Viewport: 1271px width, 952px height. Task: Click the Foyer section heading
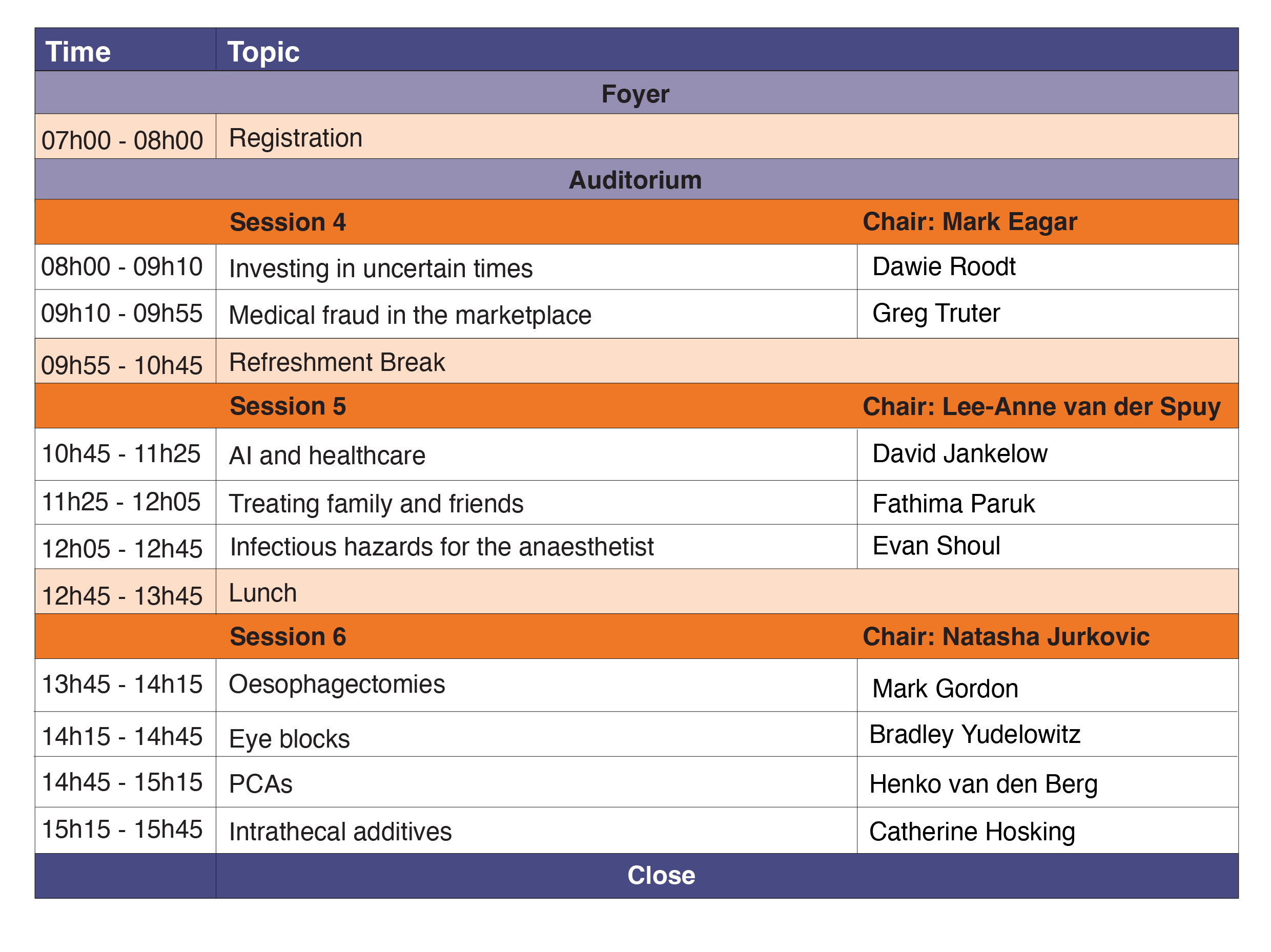637,93
